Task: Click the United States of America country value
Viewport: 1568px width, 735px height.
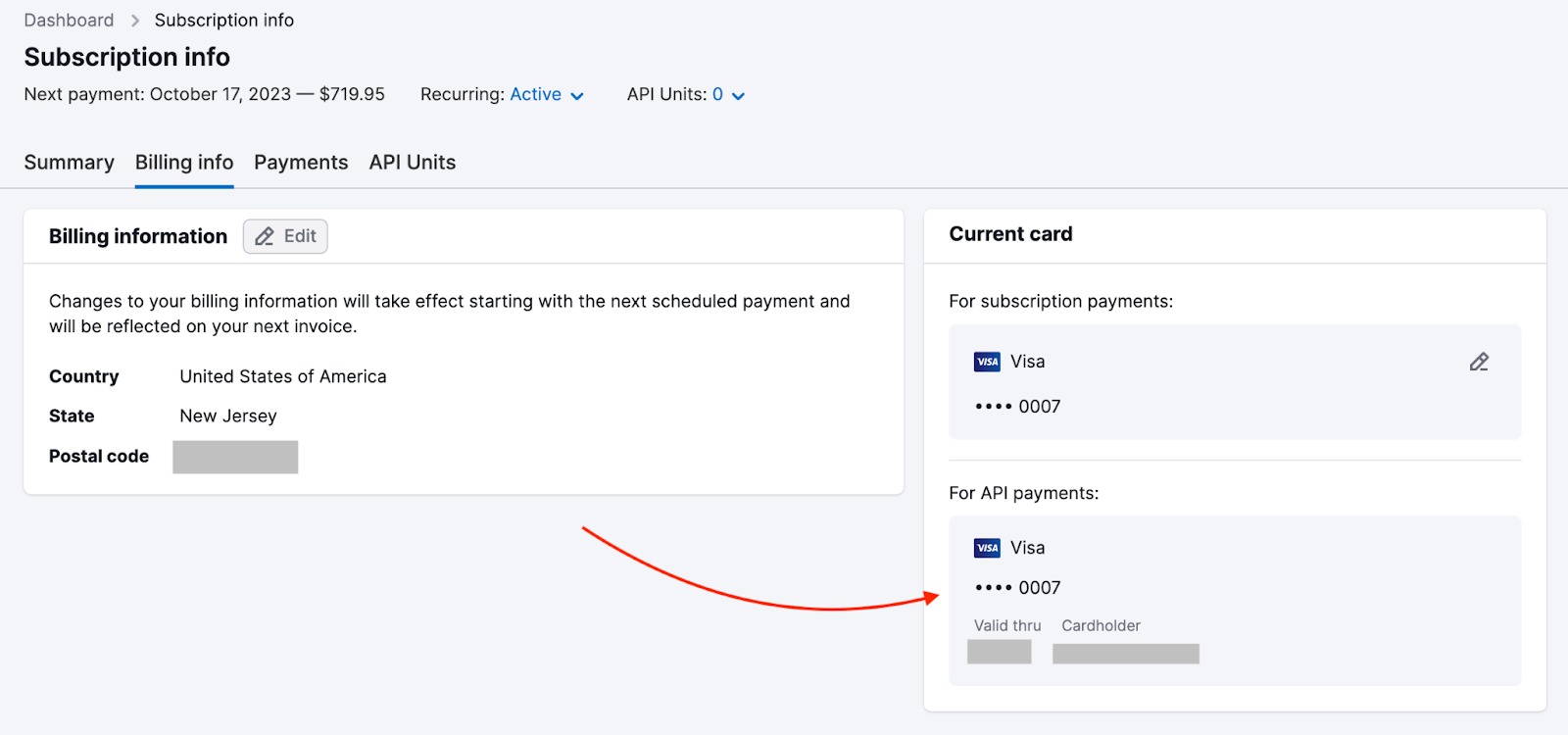Action: [x=283, y=376]
